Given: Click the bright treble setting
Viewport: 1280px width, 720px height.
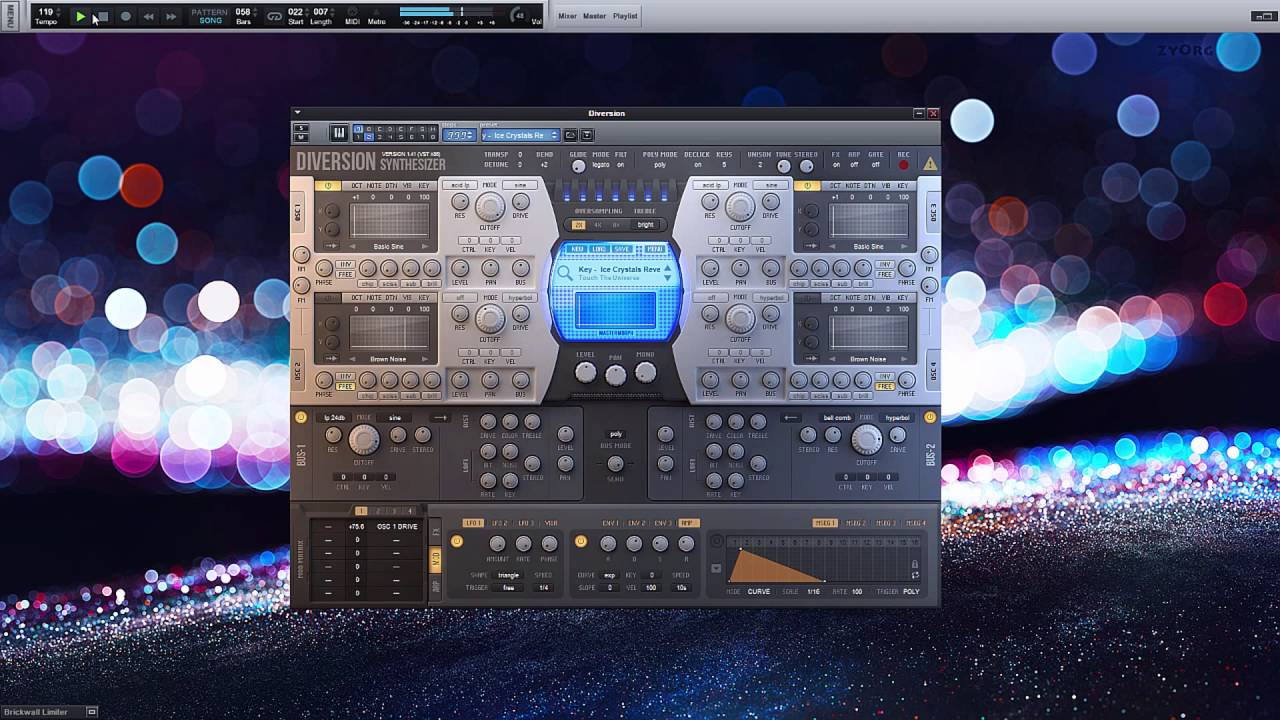Looking at the screenshot, I should [x=646, y=225].
